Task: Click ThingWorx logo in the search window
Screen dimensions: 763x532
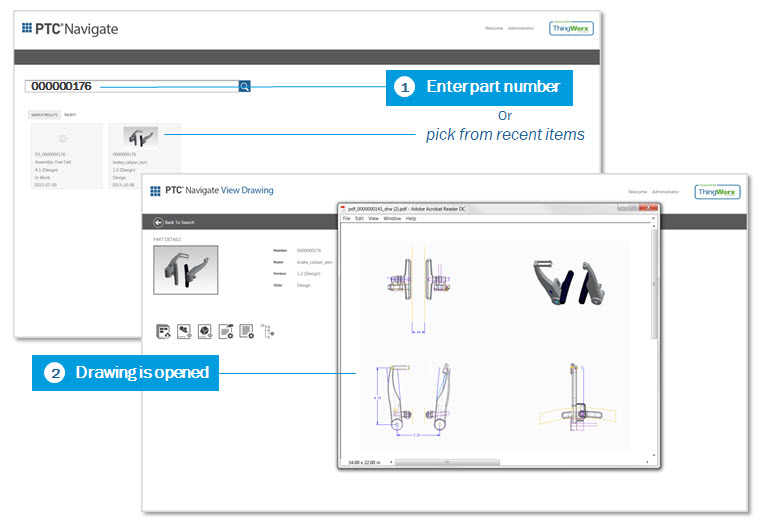Action: pyautogui.click(x=571, y=28)
